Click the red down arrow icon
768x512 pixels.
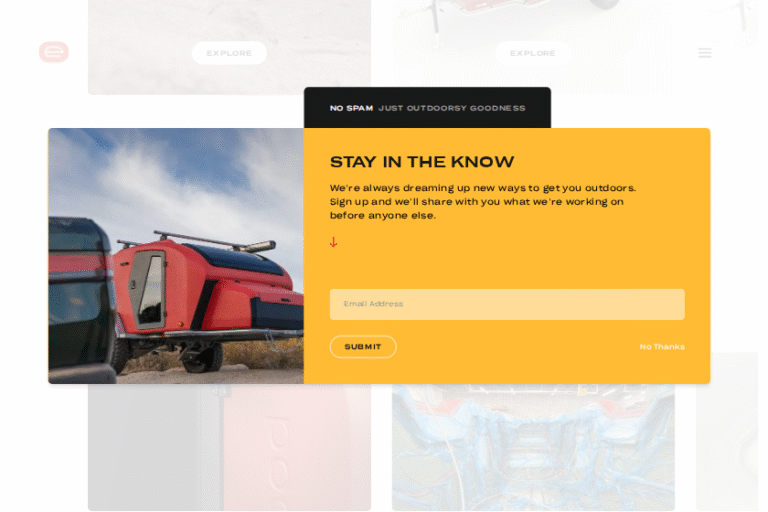click(334, 242)
